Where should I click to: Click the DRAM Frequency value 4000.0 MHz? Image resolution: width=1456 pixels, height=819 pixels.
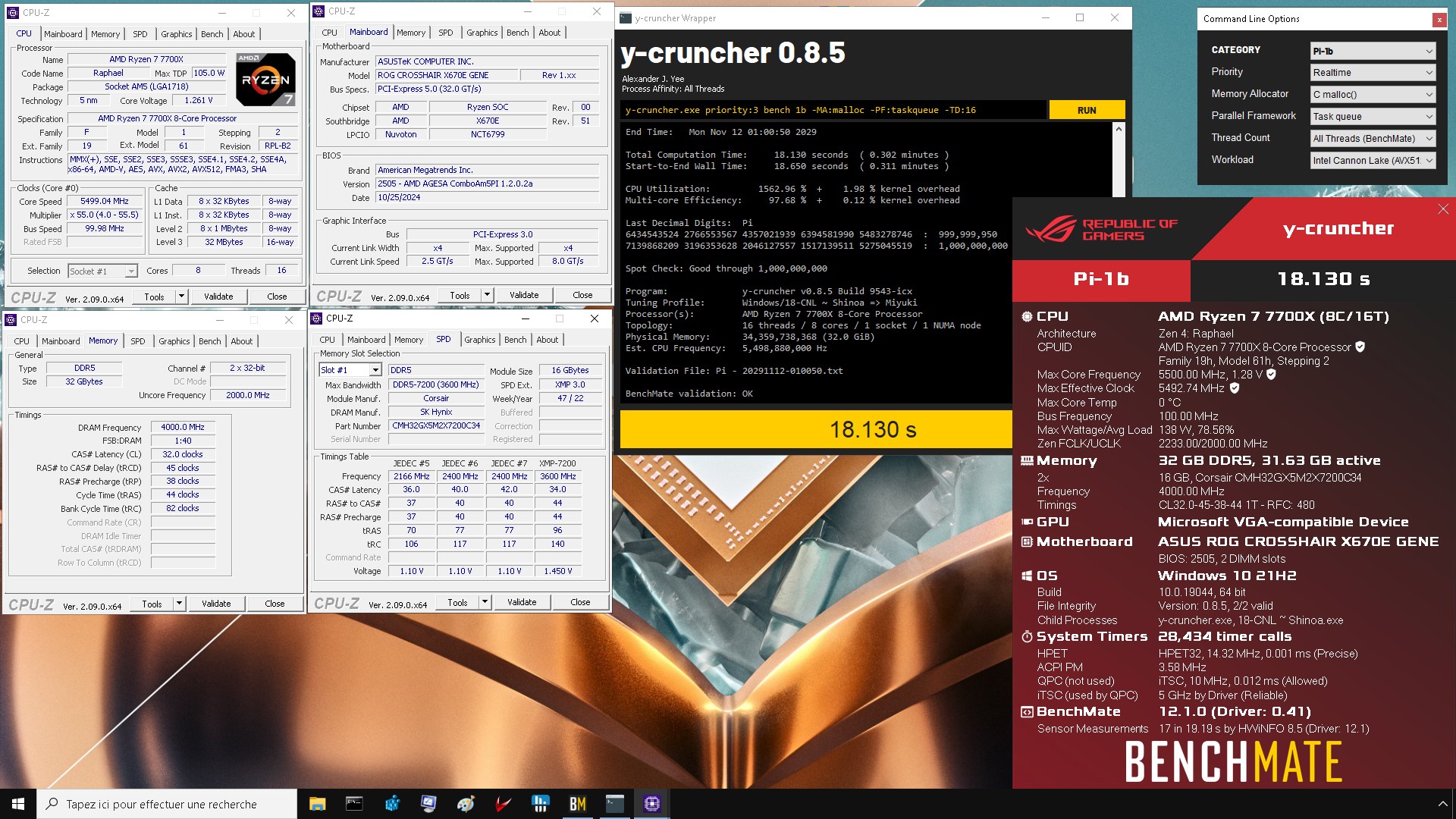click(x=183, y=428)
